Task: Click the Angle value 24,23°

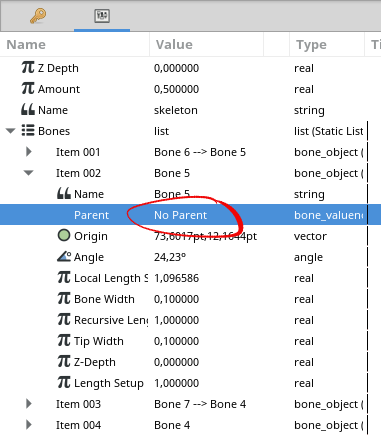Action: click(170, 257)
